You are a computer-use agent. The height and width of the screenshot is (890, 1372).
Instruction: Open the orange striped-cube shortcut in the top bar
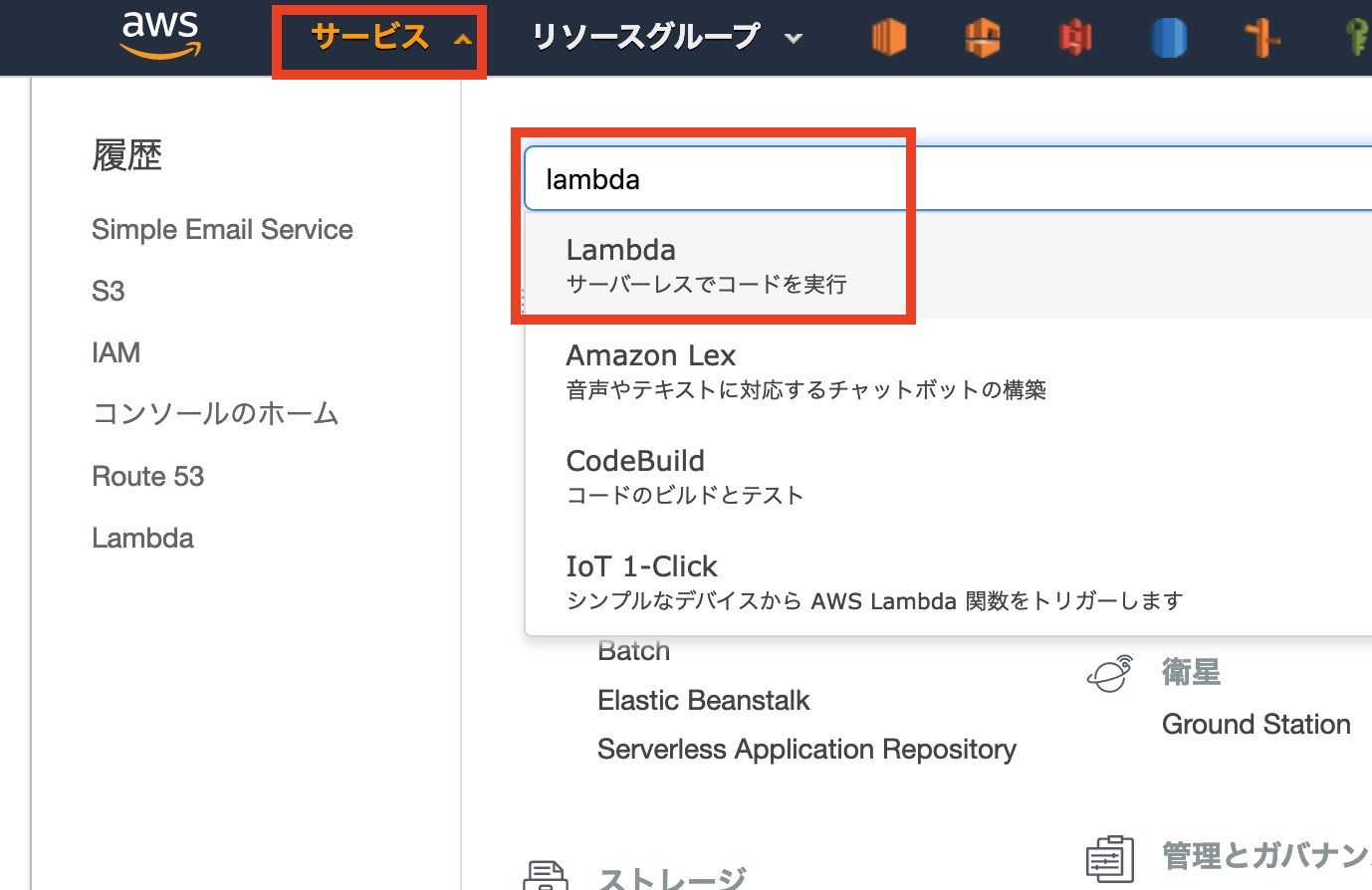pyautogui.click(x=888, y=38)
